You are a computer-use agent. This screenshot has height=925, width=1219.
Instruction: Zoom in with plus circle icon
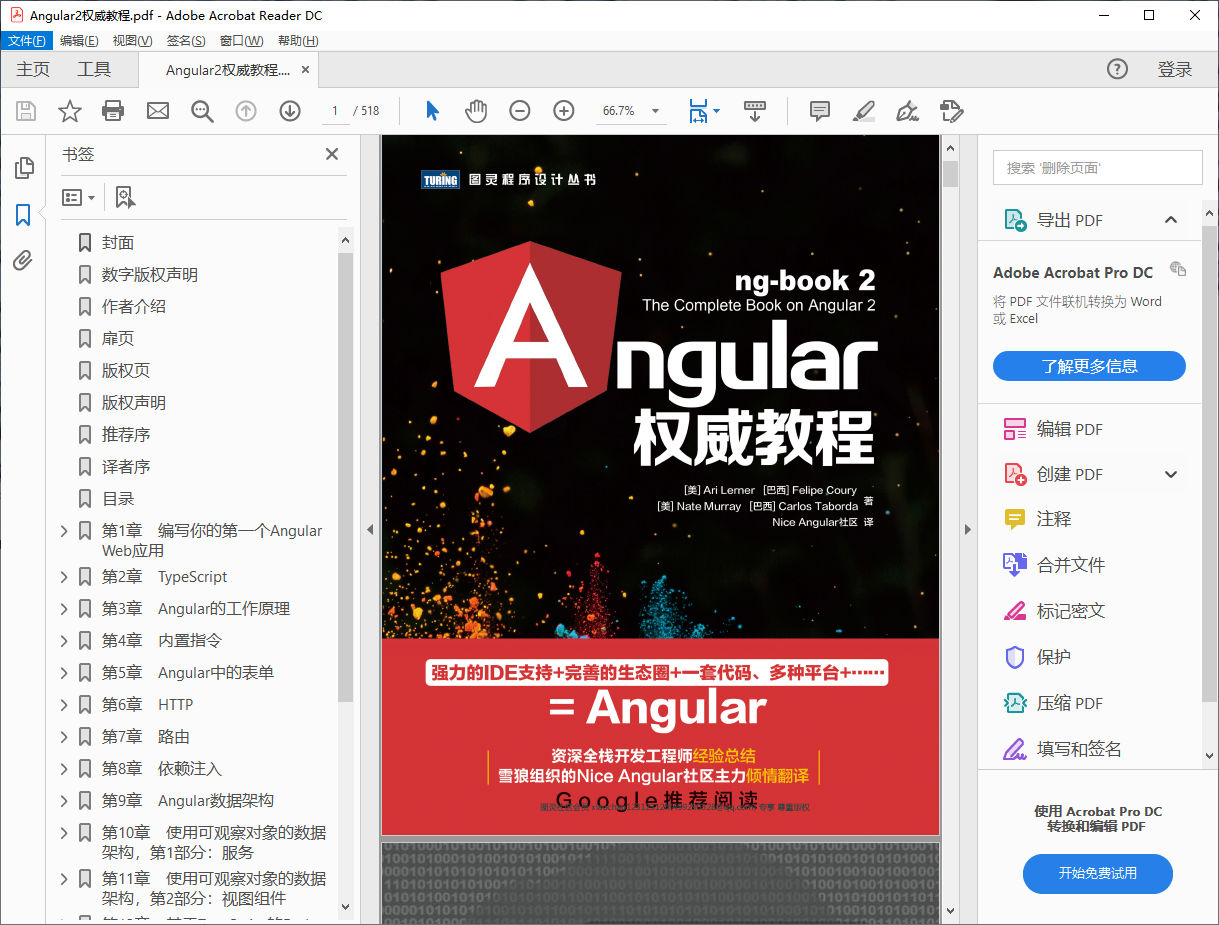(564, 111)
